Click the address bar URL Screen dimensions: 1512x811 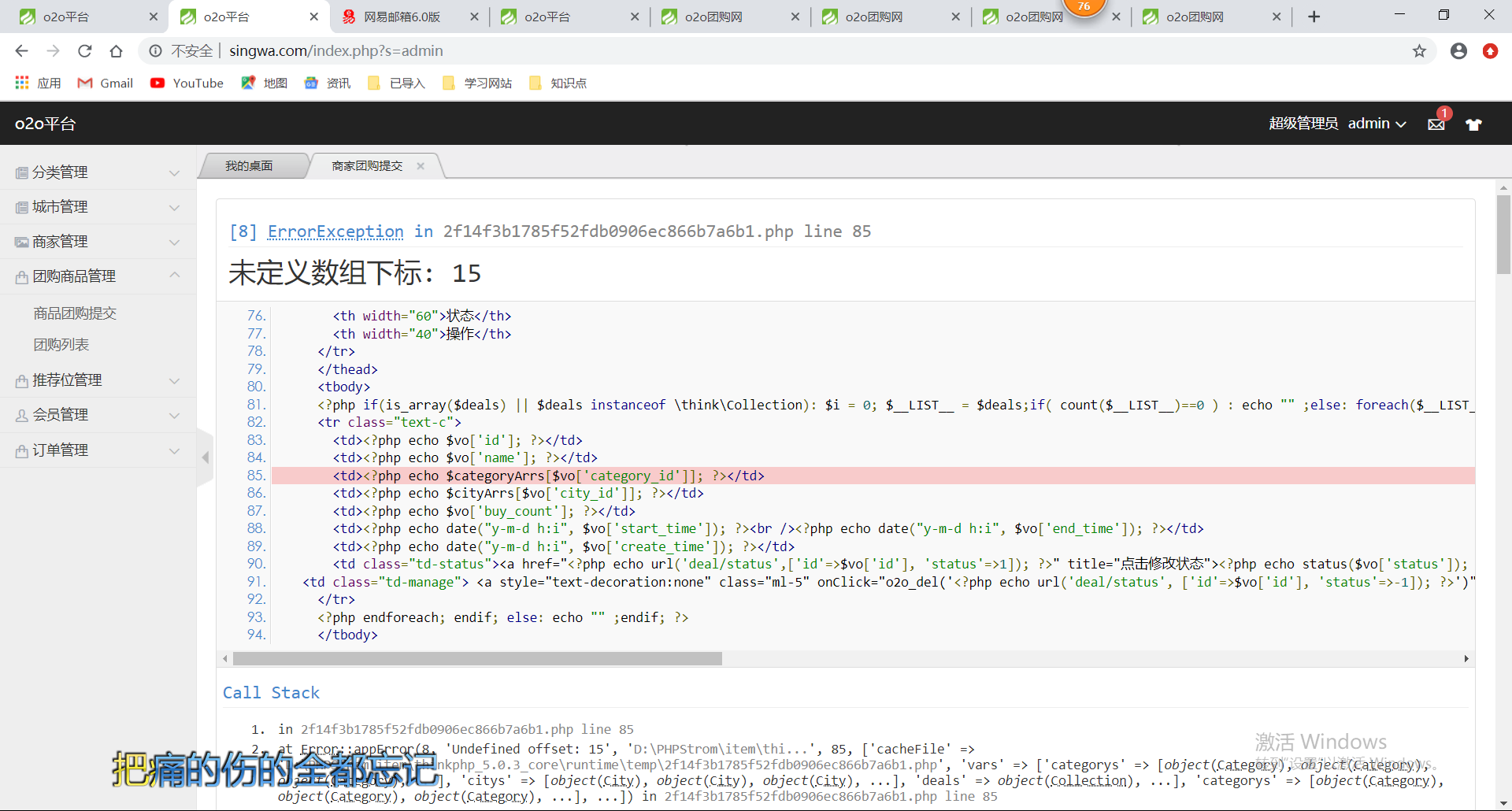pos(336,51)
